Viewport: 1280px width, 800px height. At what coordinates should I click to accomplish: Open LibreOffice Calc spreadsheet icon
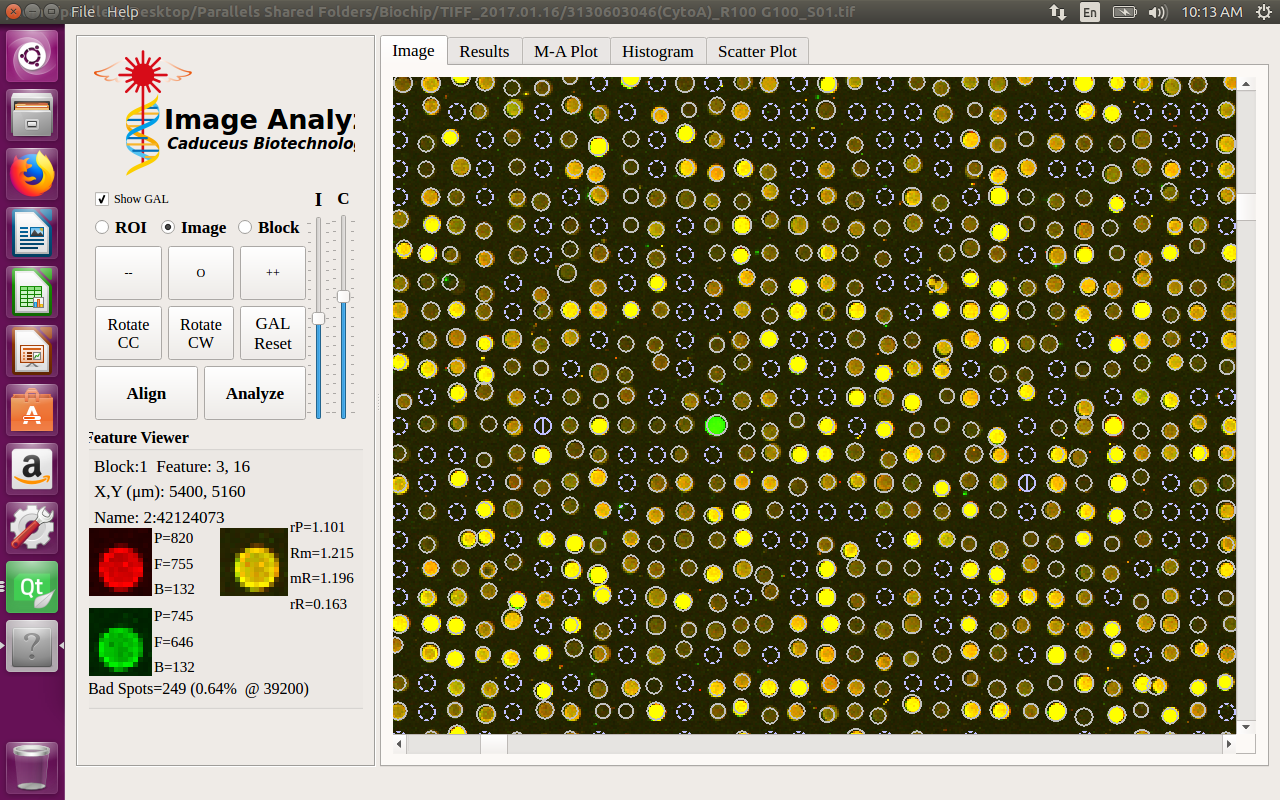[x=33, y=294]
